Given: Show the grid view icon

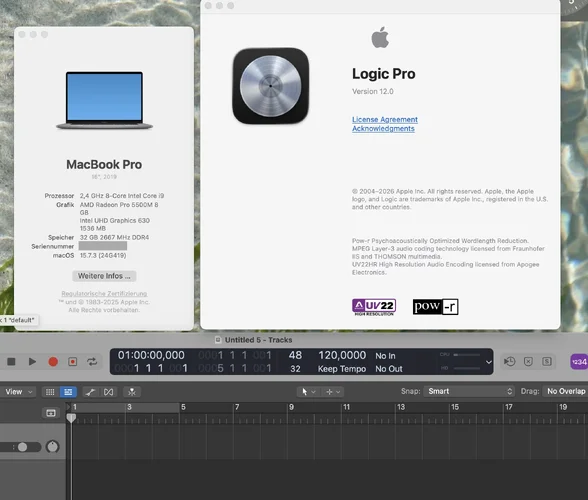Looking at the screenshot, I should [50, 392].
